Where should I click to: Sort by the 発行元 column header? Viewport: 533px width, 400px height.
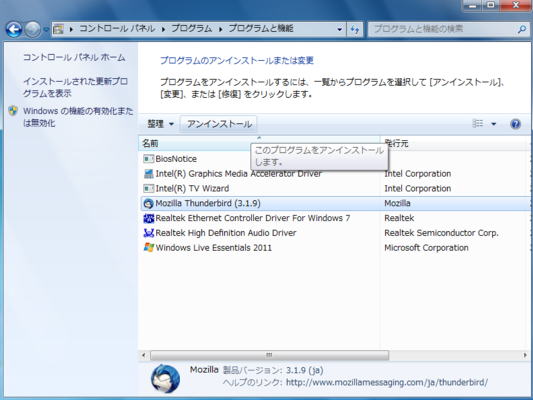click(455, 143)
